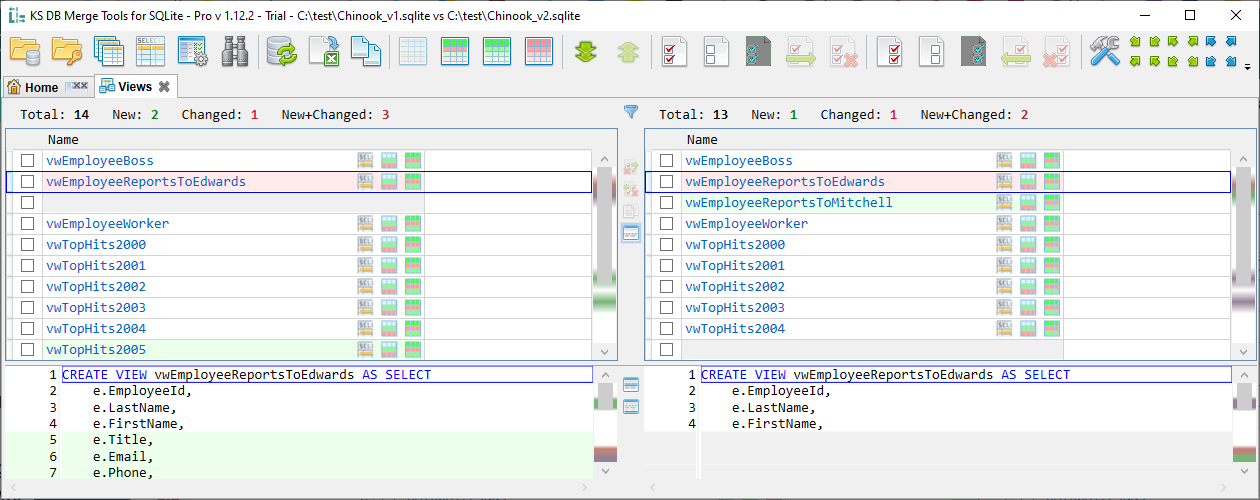
Task: Check the left vwEmployeeBoss checkbox
Action: pyautogui.click(x=27, y=160)
